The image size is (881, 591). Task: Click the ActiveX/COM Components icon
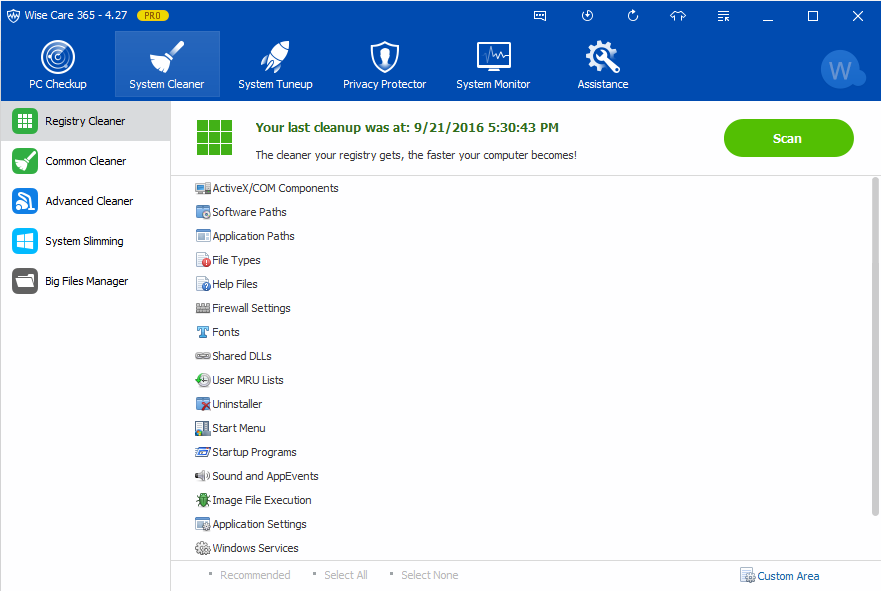(x=203, y=188)
